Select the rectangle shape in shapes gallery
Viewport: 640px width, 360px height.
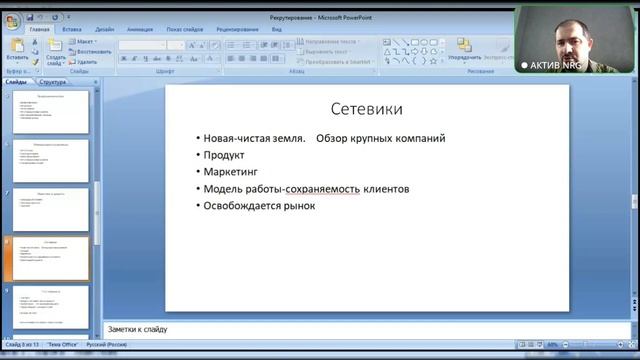coord(415,42)
